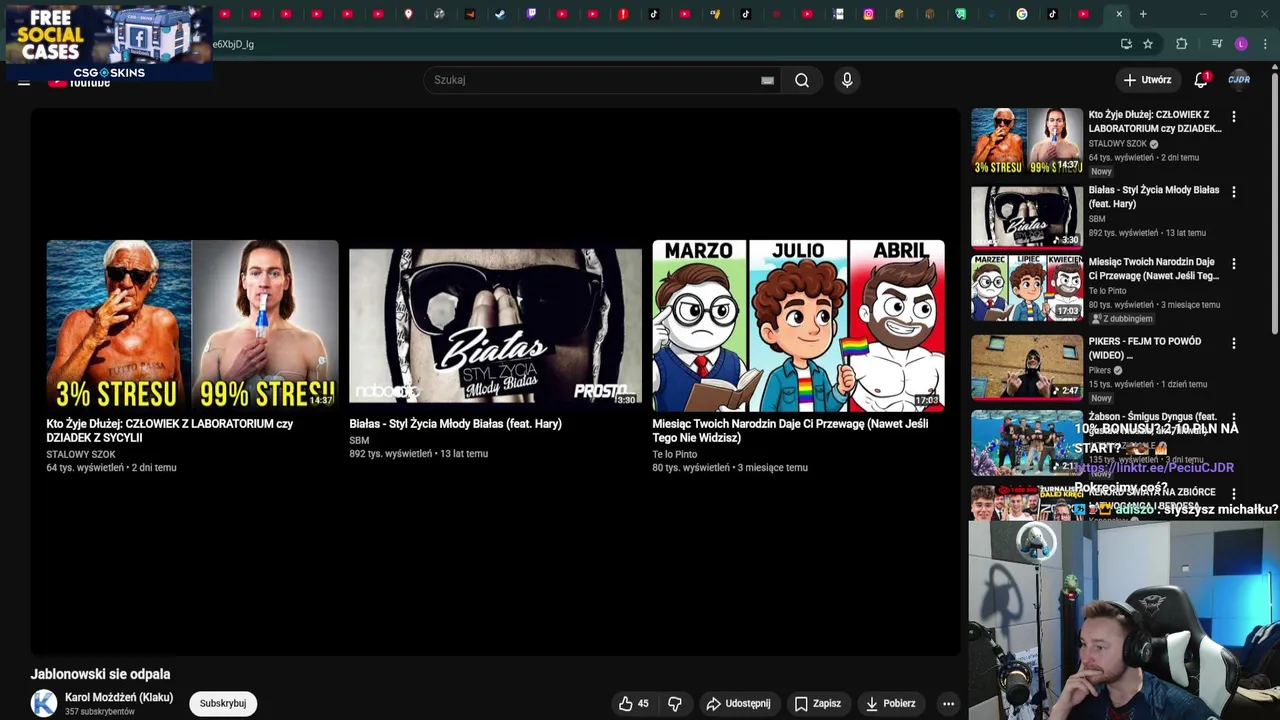Bookmark this page with the star icon

pyautogui.click(x=1148, y=44)
